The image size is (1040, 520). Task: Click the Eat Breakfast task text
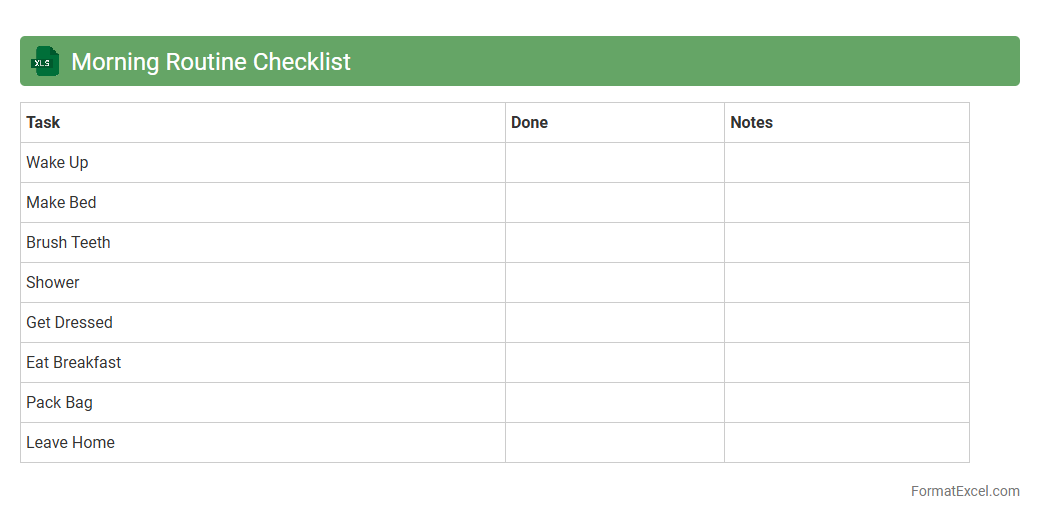[73, 363]
